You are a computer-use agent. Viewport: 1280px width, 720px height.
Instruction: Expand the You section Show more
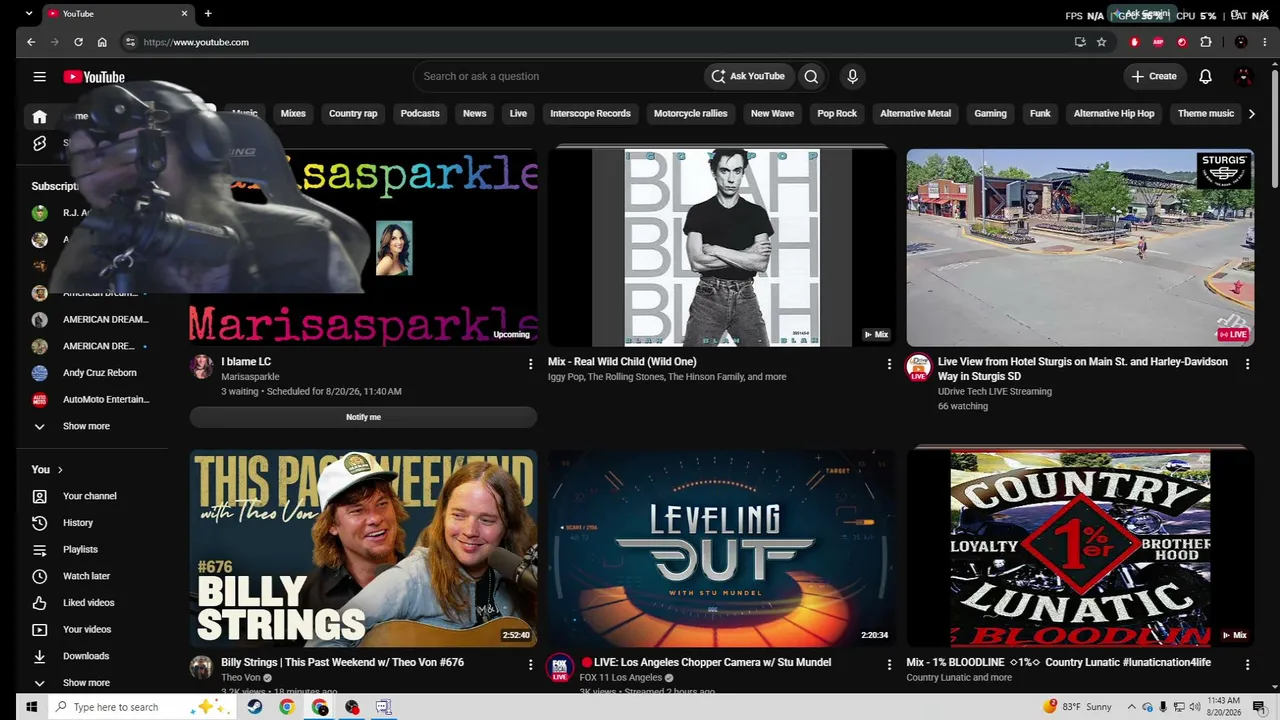pos(85,683)
